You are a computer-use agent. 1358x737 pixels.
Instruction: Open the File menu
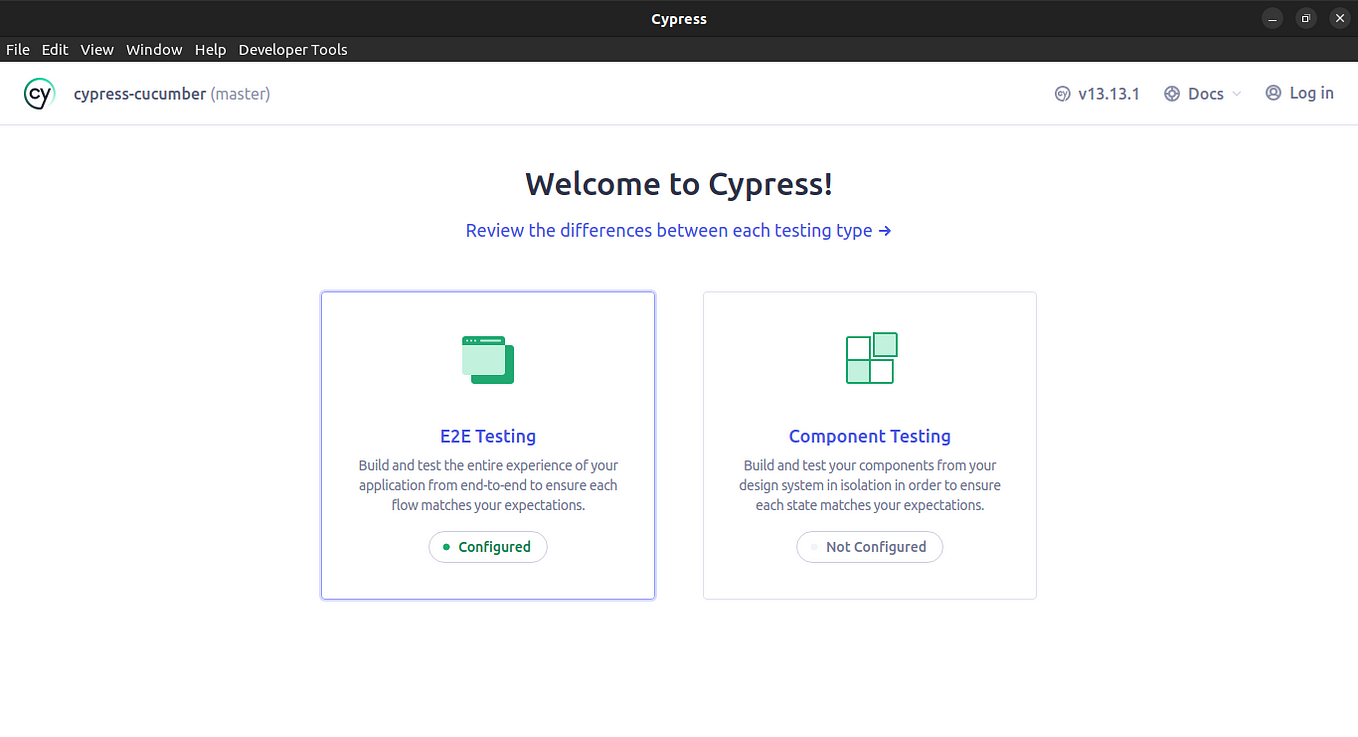(18, 49)
